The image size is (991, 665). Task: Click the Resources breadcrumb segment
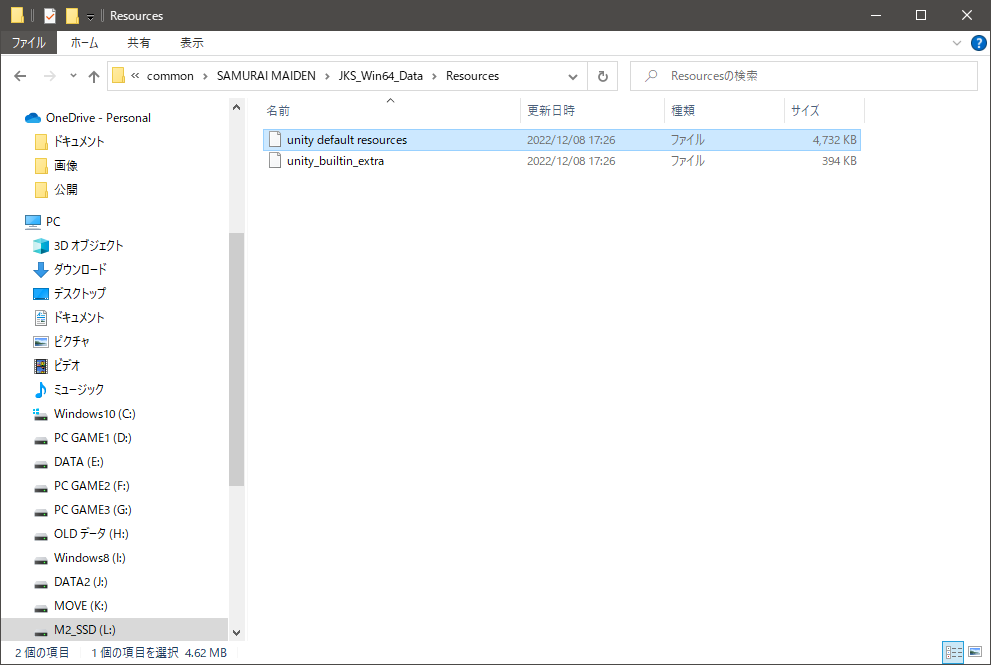coord(472,76)
